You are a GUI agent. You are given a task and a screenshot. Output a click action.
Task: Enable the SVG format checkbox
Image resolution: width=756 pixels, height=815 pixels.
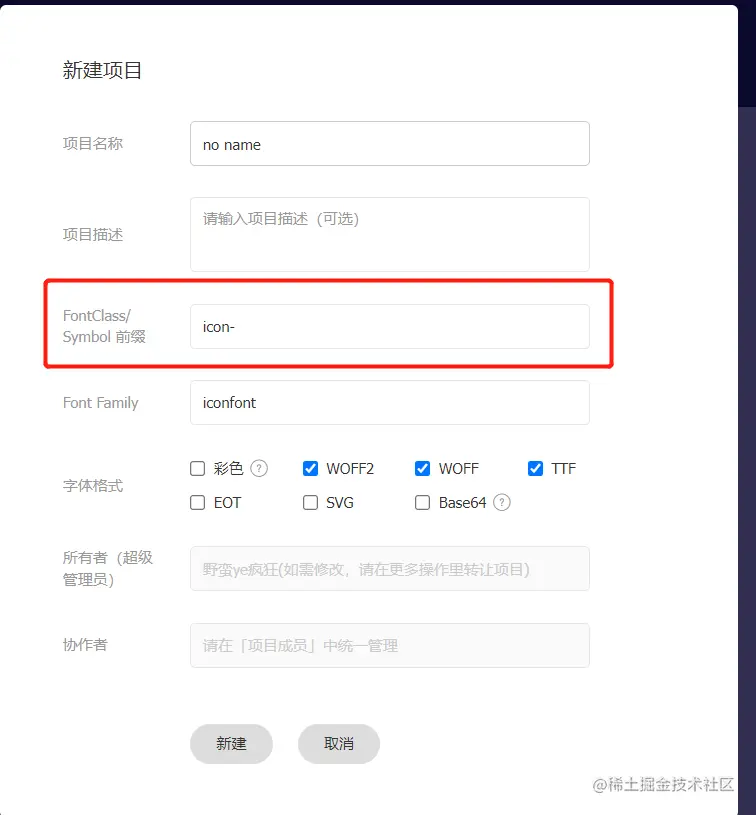[x=310, y=503]
